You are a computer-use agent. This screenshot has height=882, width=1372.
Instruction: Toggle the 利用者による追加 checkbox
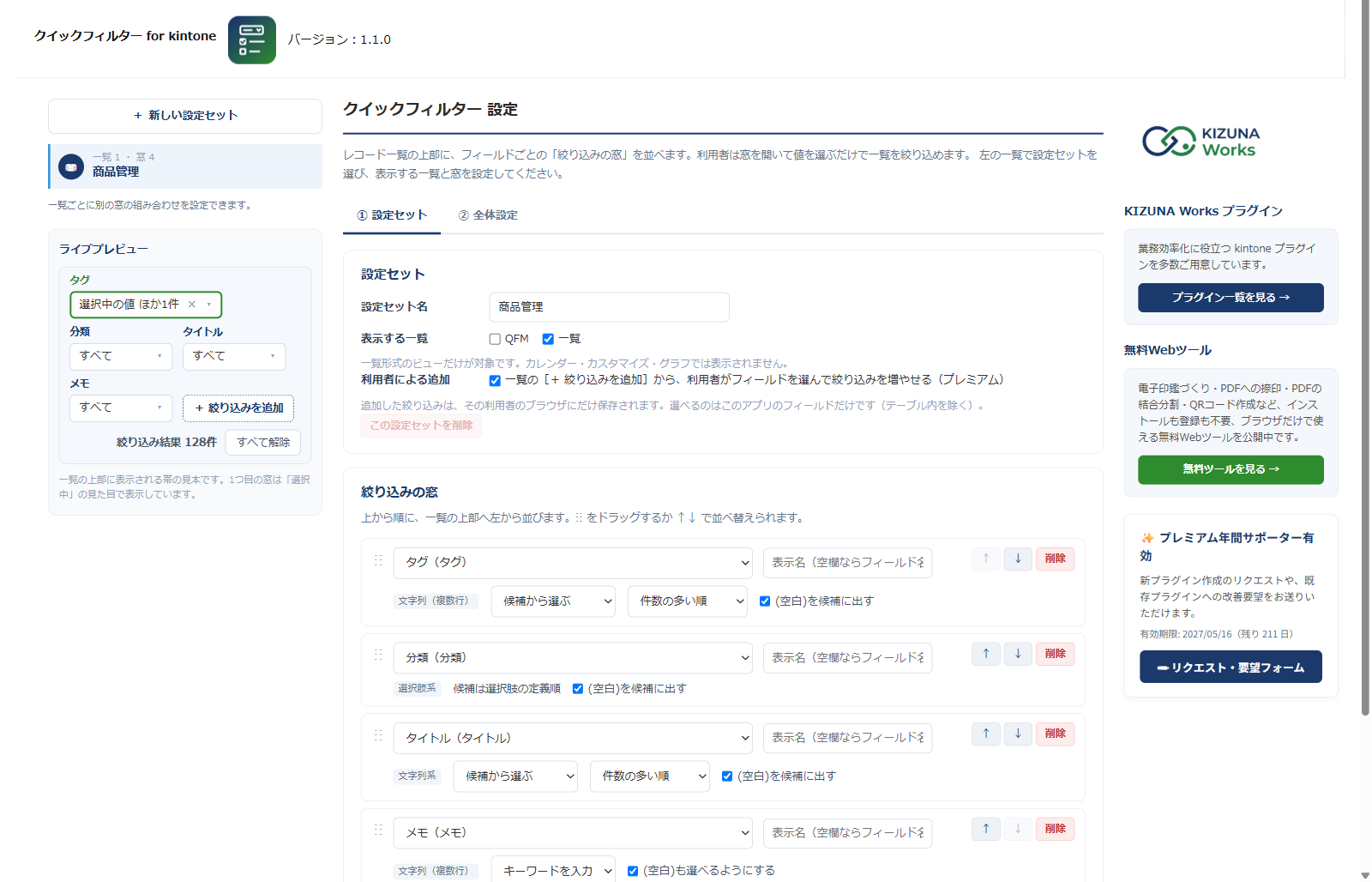point(495,380)
